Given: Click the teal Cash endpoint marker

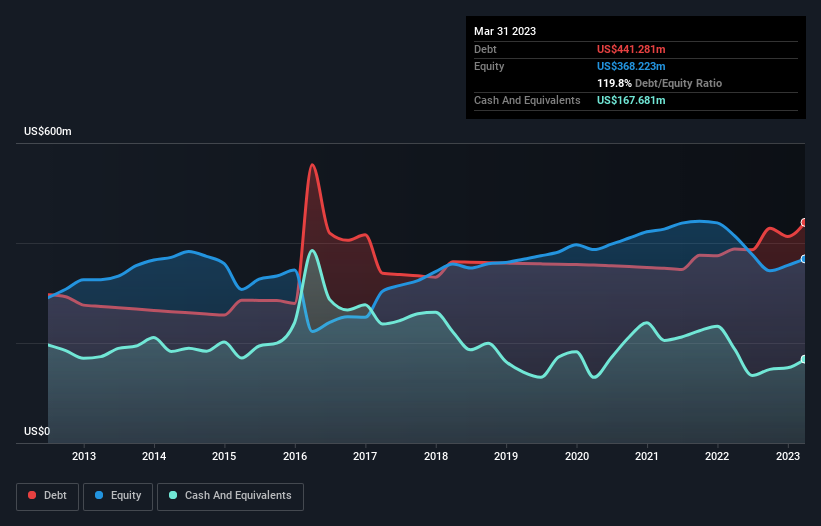Looking at the screenshot, I should 804,359.
